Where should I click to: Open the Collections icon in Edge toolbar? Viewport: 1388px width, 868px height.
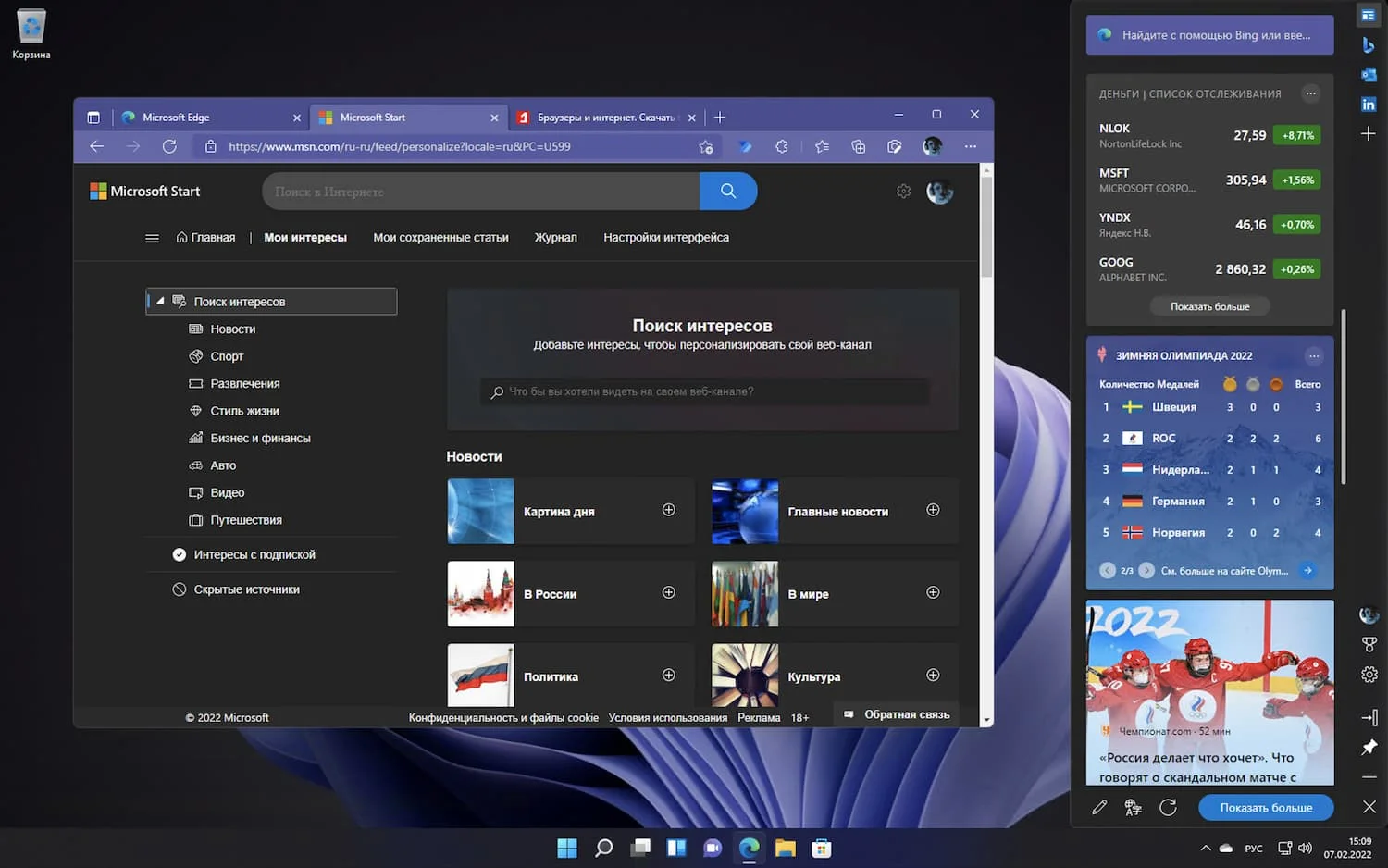coord(858,146)
